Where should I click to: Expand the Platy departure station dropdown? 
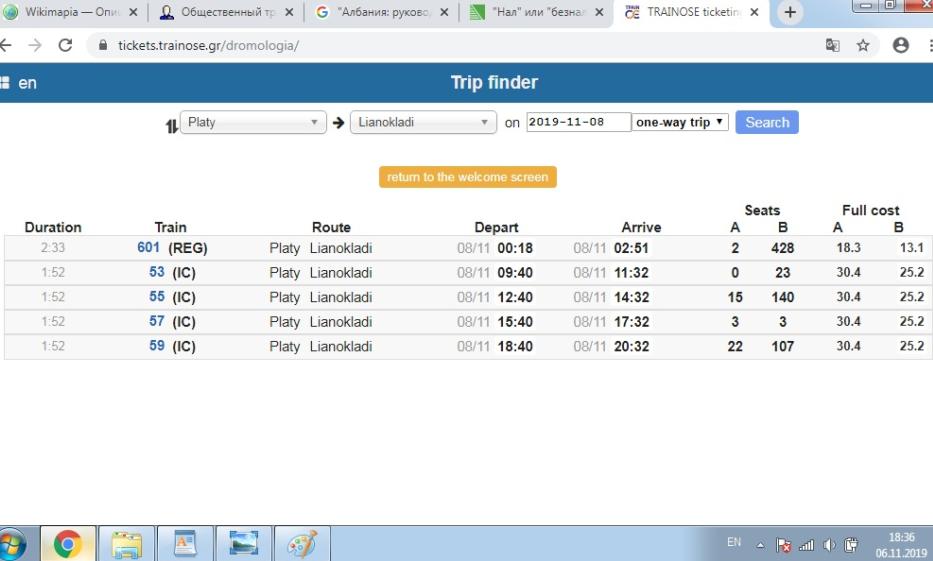click(x=254, y=123)
